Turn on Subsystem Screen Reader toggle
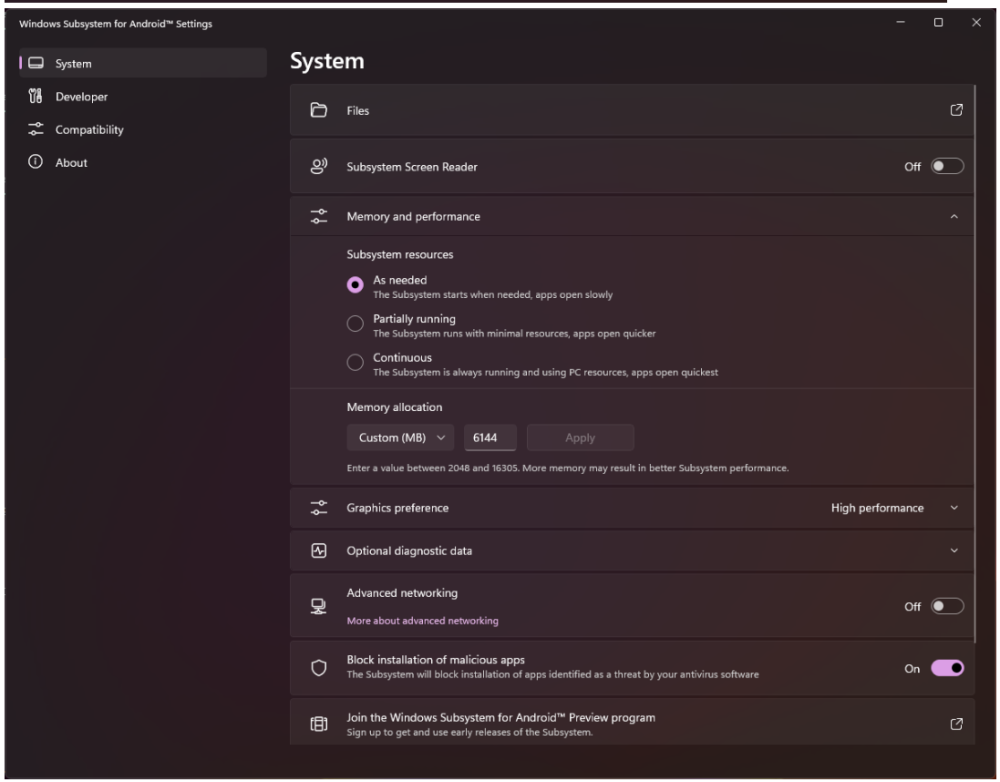This screenshot has height=782, width=1000. coord(946,167)
